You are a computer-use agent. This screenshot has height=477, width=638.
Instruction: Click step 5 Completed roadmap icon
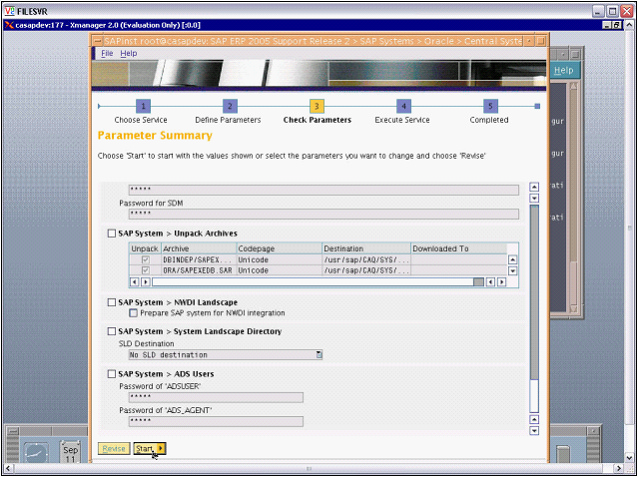click(x=490, y=105)
